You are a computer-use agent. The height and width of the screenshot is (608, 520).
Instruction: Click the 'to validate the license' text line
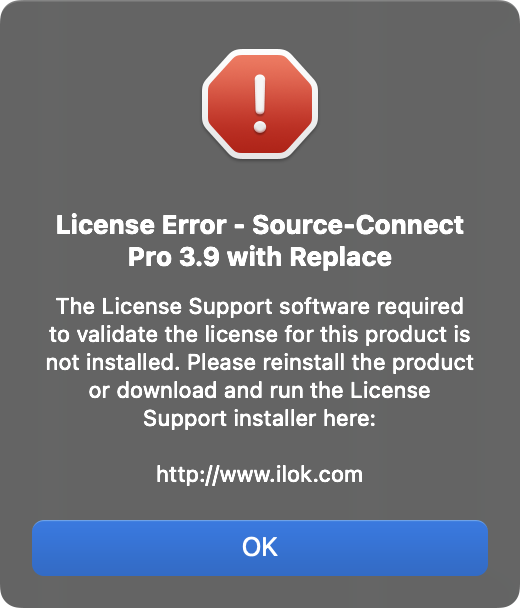pos(163,335)
